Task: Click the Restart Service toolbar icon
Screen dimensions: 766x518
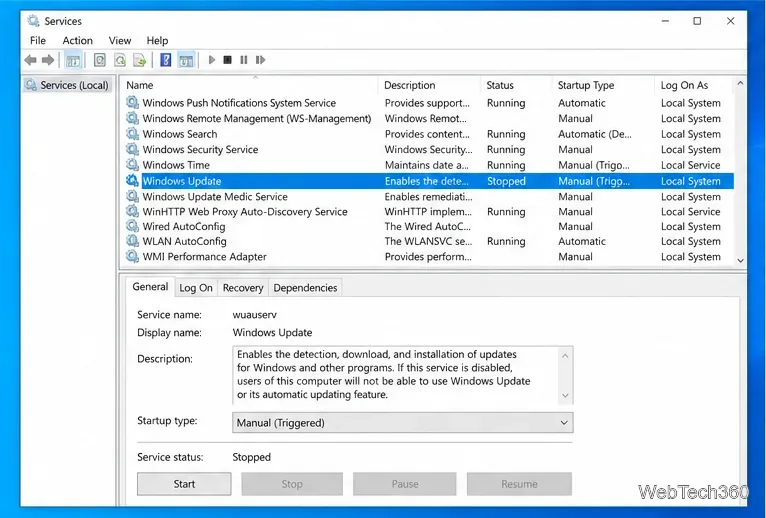Action: click(260, 60)
